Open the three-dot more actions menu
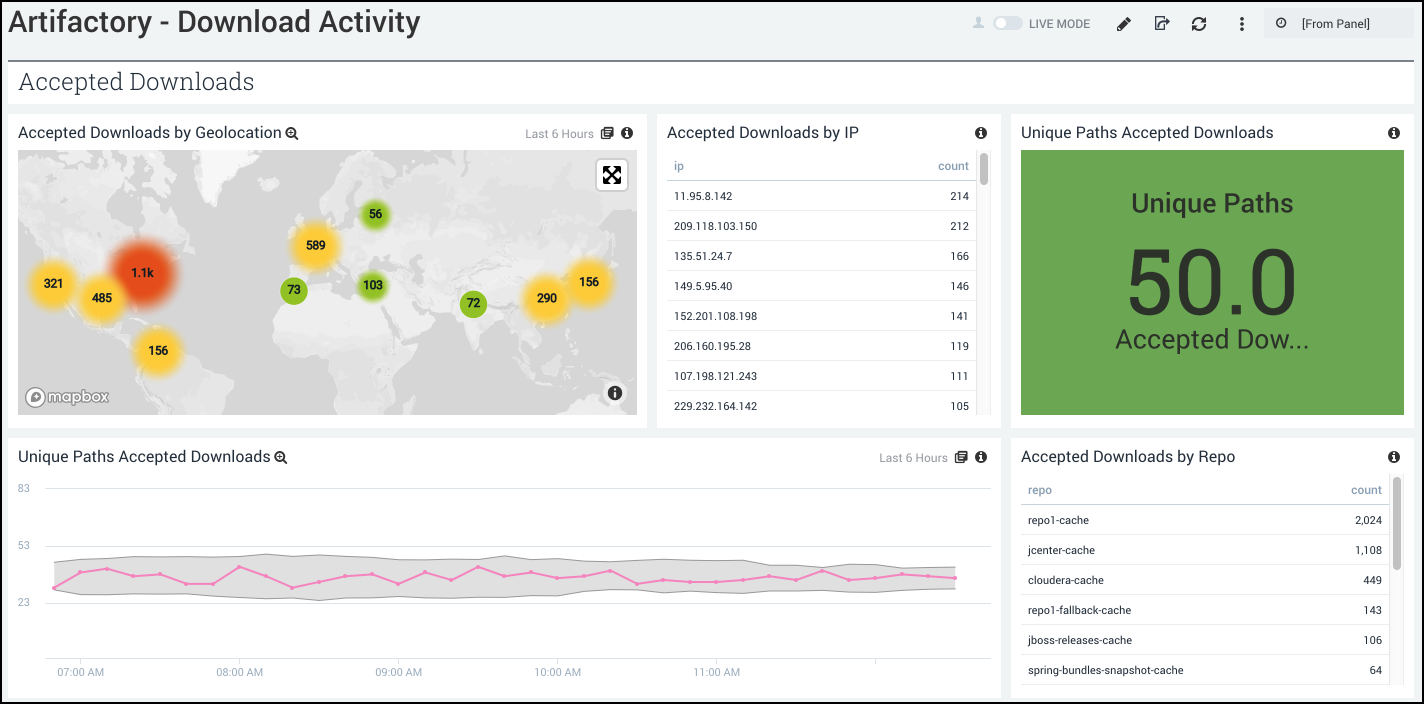The height and width of the screenshot is (704, 1424). click(x=1241, y=24)
